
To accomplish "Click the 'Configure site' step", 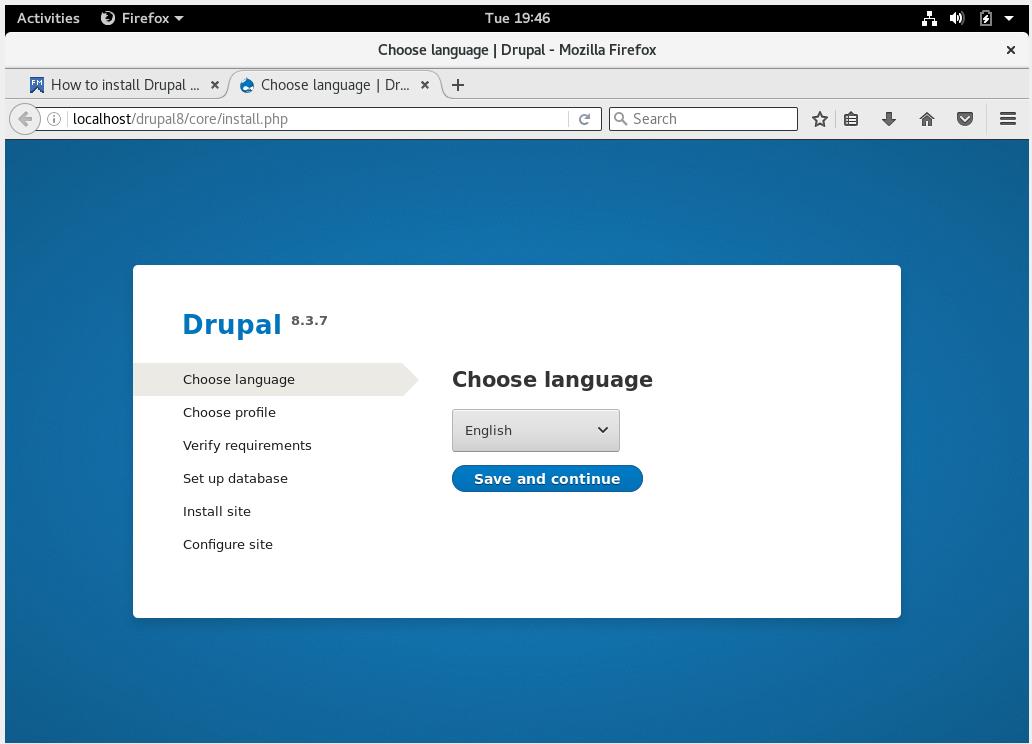I will (228, 545).
